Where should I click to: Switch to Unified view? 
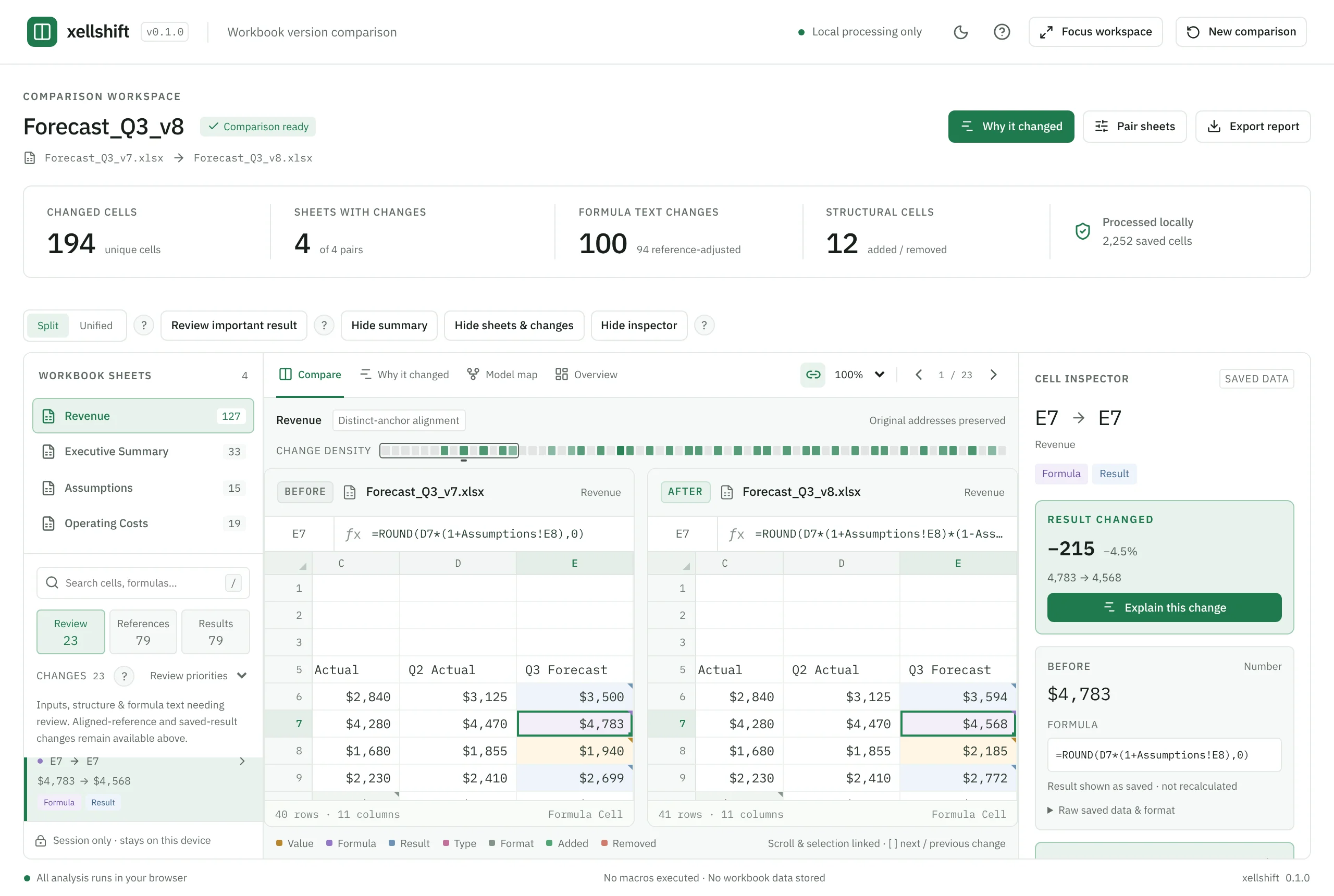tap(96, 326)
